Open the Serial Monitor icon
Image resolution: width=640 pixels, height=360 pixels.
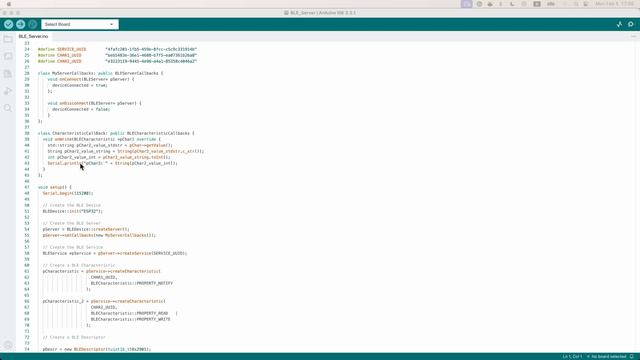pos(631,24)
